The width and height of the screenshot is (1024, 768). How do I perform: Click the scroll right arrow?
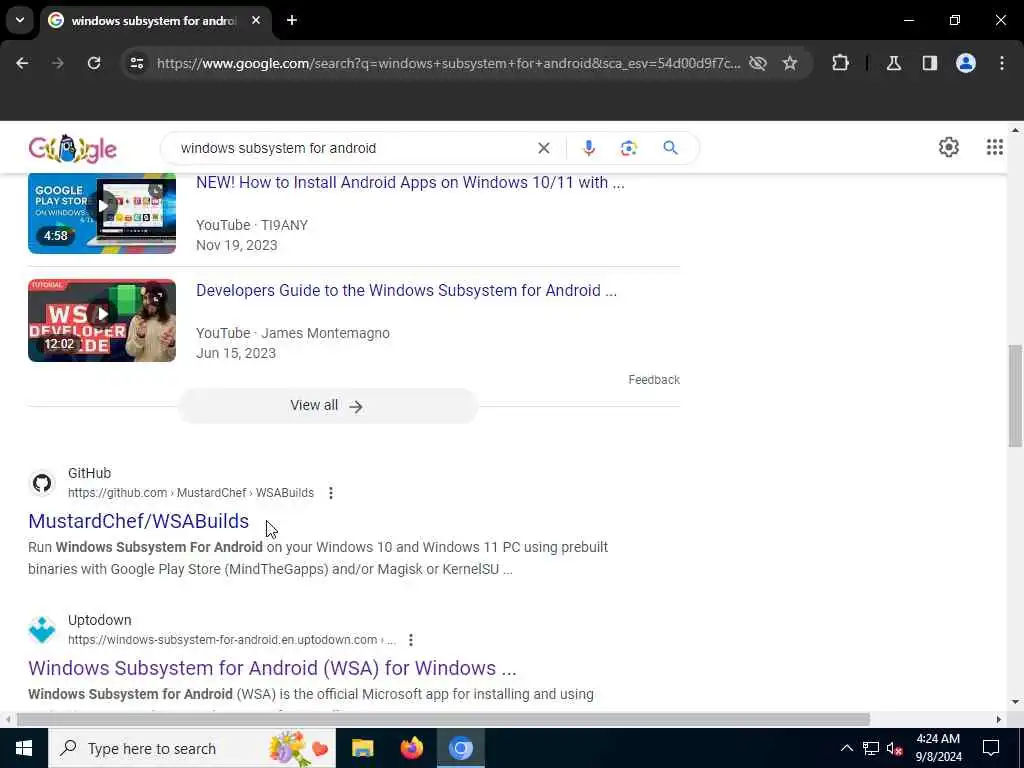click(x=999, y=719)
